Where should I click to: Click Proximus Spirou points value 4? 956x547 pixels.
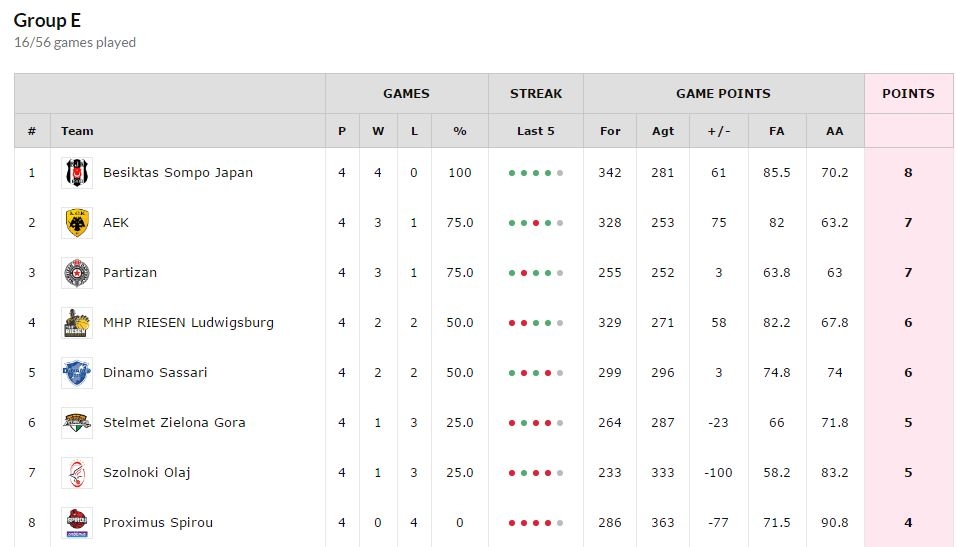click(908, 523)
